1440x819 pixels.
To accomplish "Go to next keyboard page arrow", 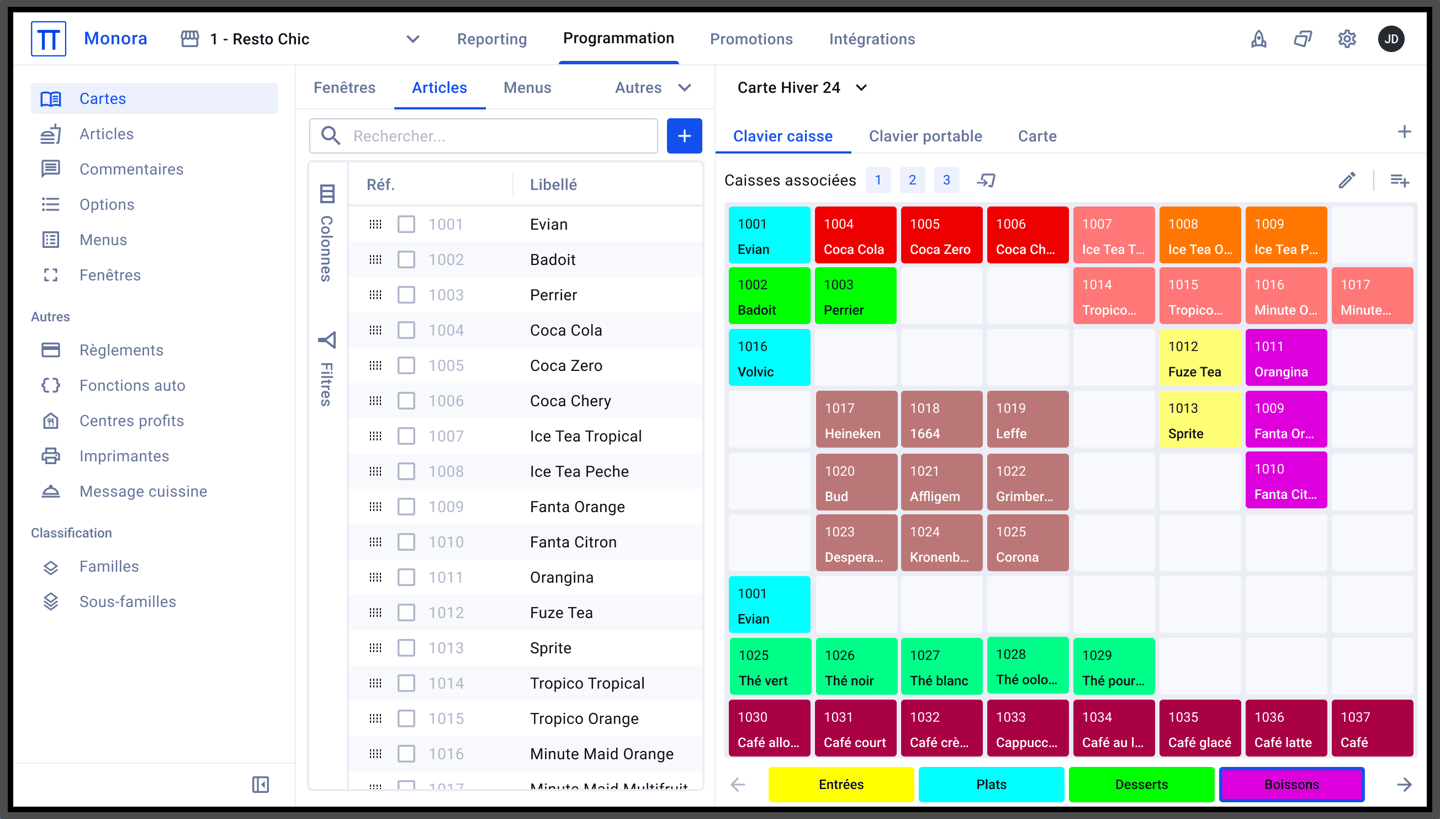I will (1404, 785).
